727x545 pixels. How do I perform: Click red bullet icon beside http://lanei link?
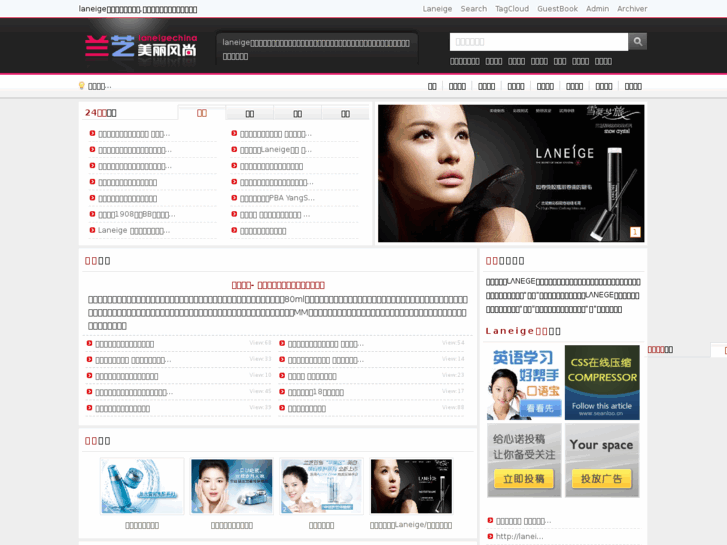(490, 536)
